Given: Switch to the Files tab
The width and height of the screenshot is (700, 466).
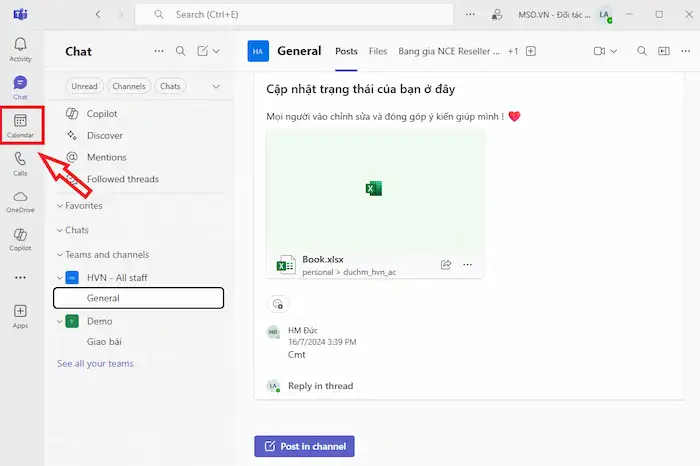Looking at the screenshot, I should point(378,51).
